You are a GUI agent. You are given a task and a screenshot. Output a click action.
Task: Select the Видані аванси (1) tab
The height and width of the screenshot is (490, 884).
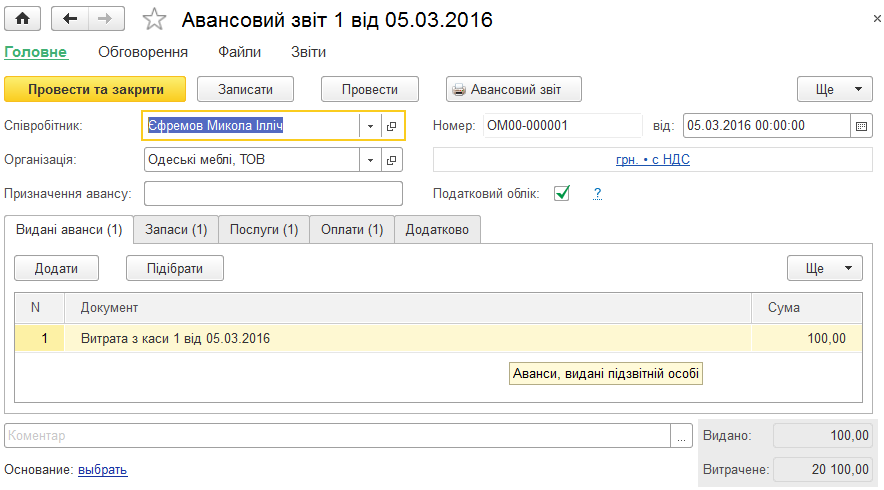click(x=69, y=229)
